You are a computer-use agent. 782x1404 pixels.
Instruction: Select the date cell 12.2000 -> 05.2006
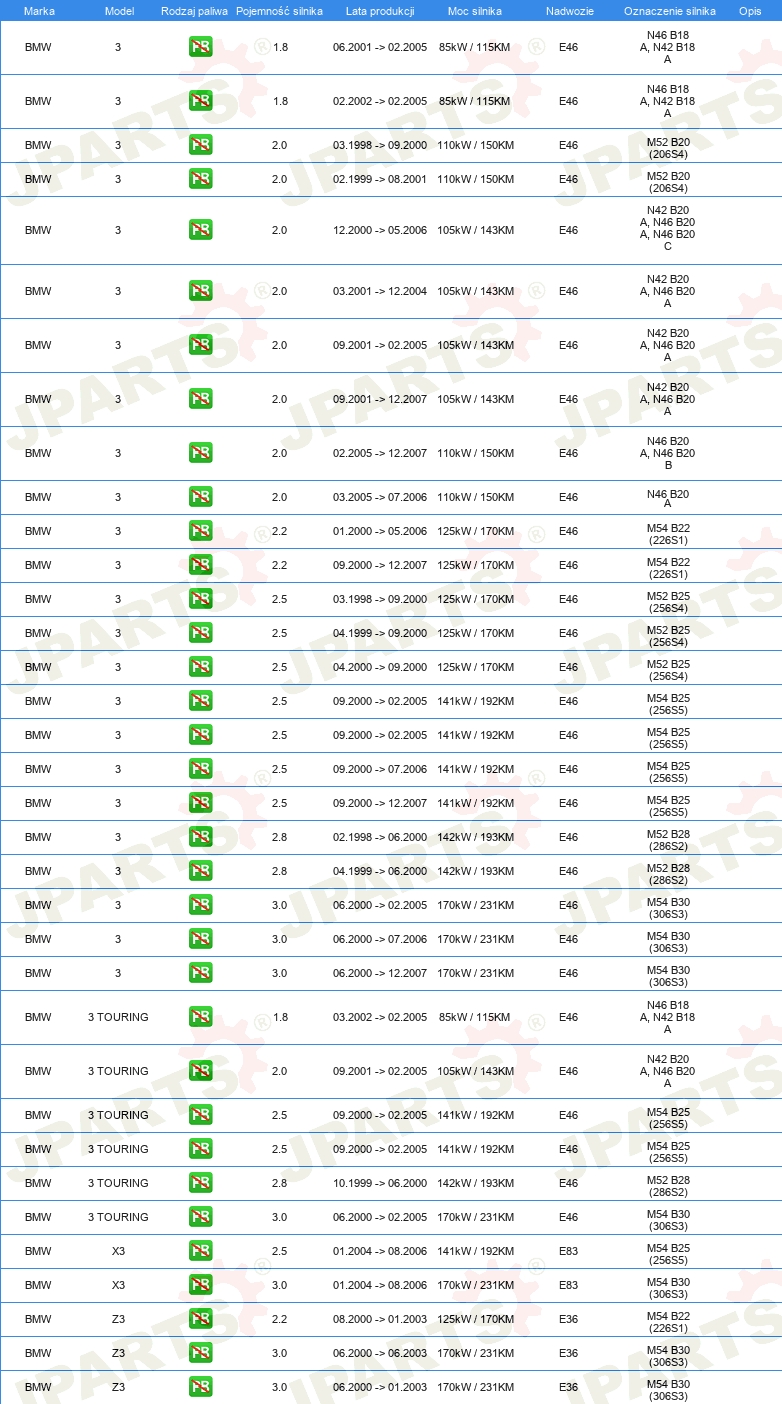(380, 230)
